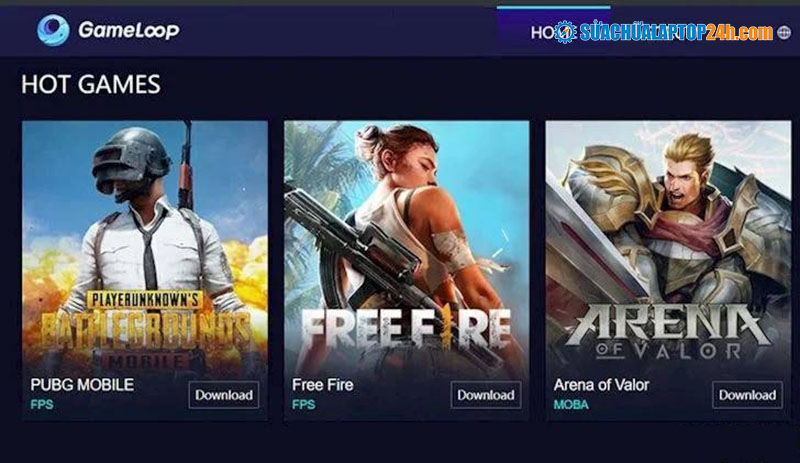Image resolution: width=800 pixels, height=463 pixels.
Task: Visit the suachualaptop24h.com watermark link
Action: pyautogui.click(x=676, y=33)
